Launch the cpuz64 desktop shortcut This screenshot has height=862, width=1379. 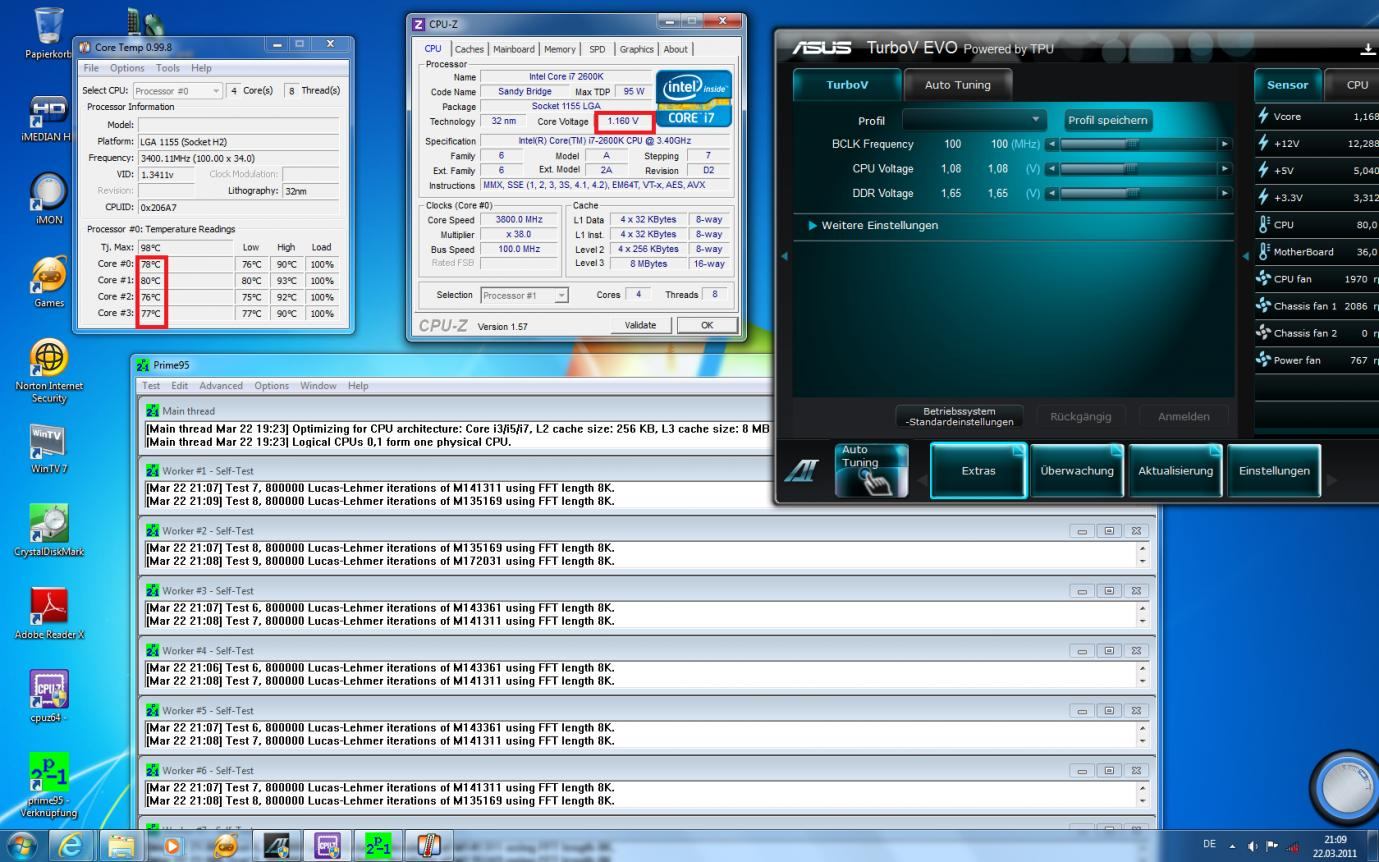pos(48,698)
